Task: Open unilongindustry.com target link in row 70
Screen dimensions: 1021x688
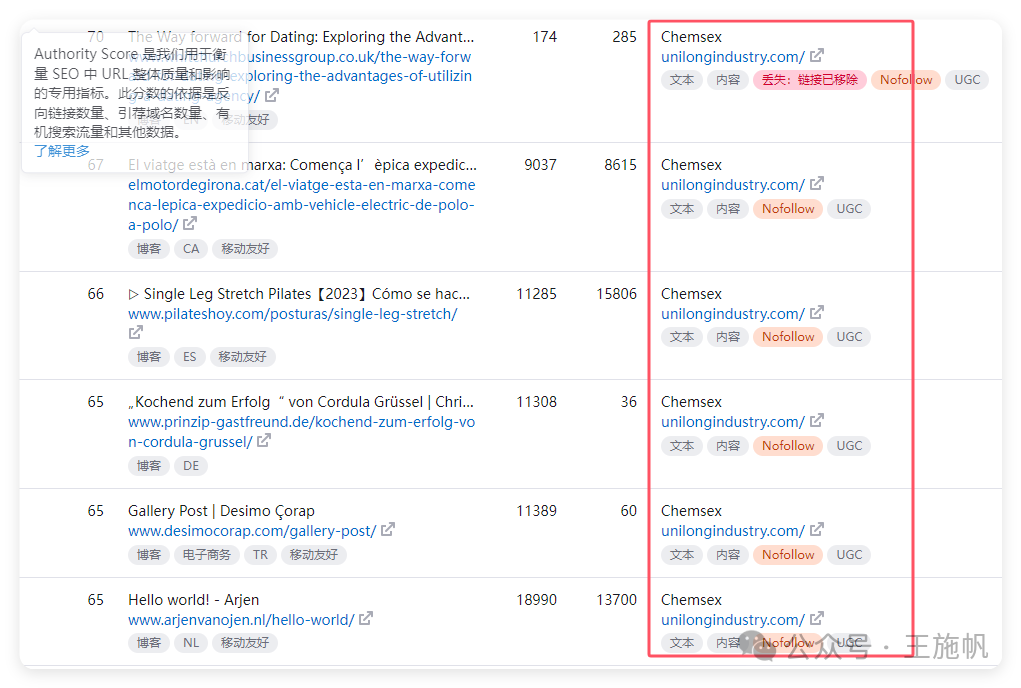Action: click(733, 57)
